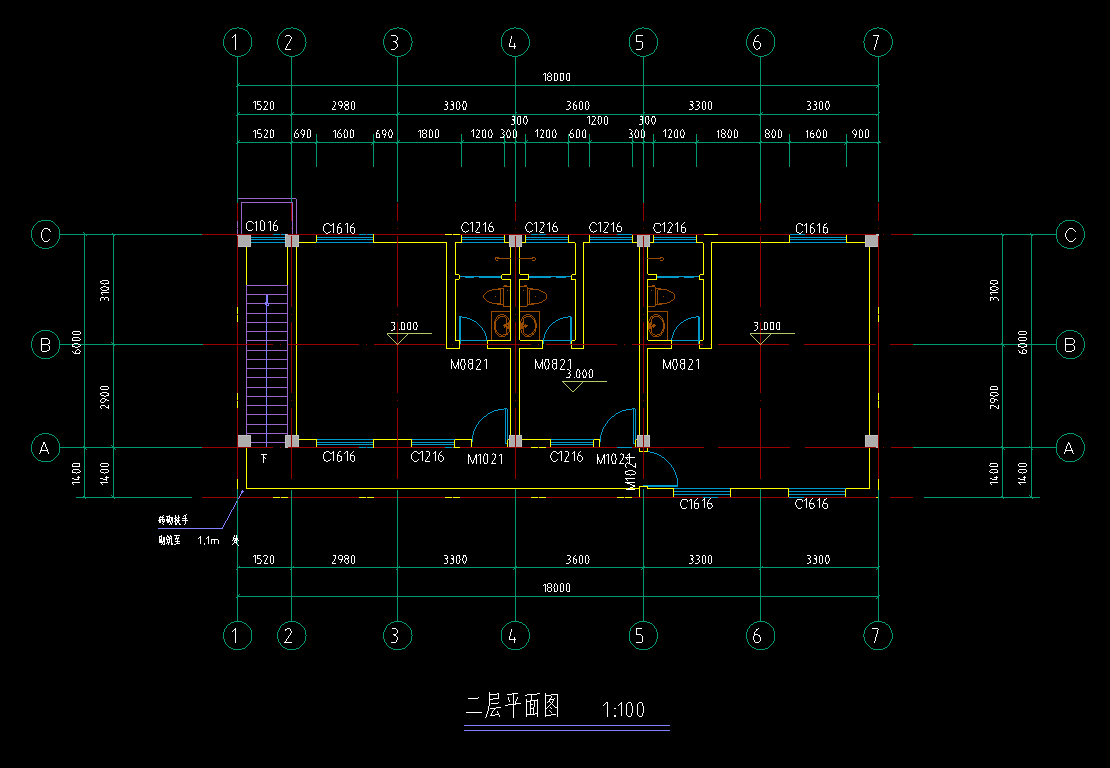
Task: Select axis bubble C on the right side
Action: (x=1070, y=235)
